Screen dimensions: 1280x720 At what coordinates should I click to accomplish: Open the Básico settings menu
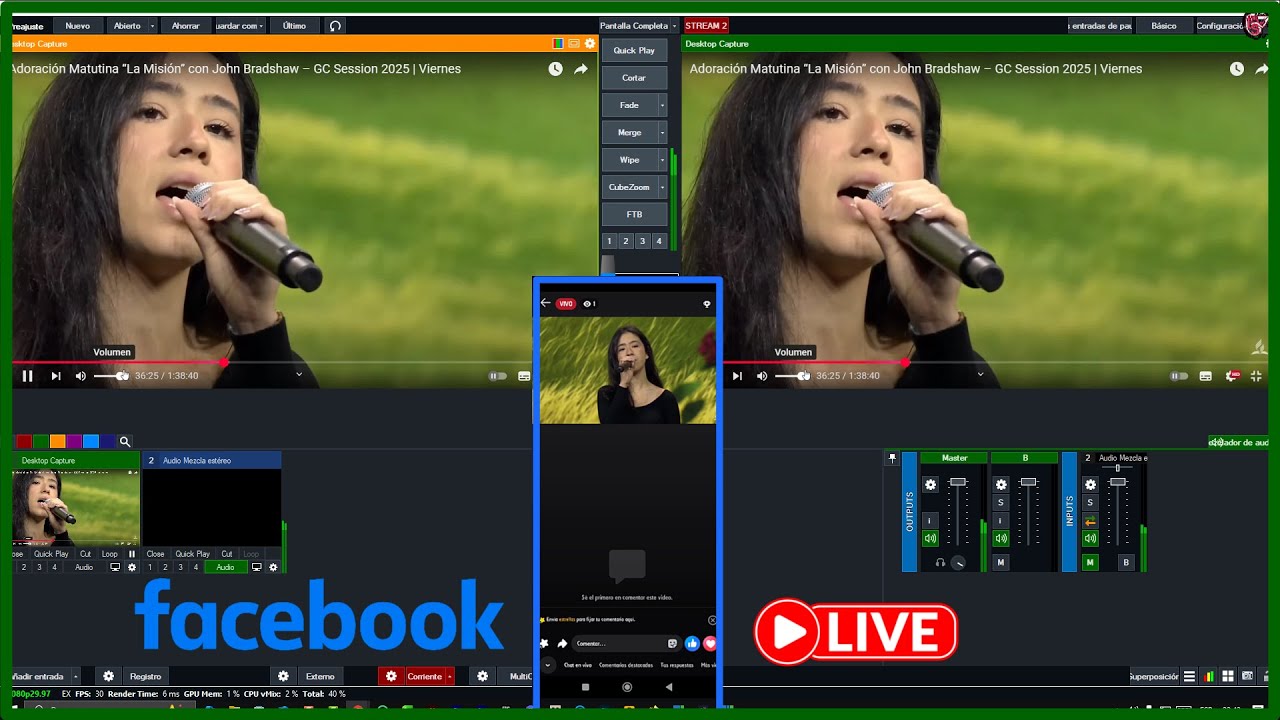coord(1164,26)
